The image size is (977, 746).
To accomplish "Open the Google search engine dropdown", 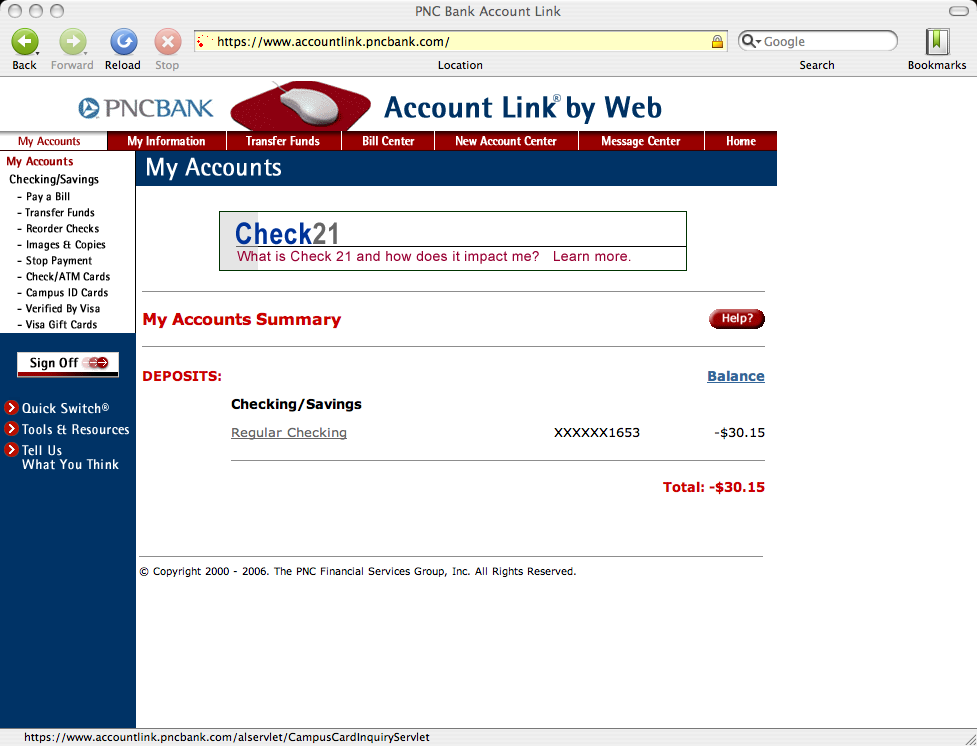I will (x=750, y=42).
